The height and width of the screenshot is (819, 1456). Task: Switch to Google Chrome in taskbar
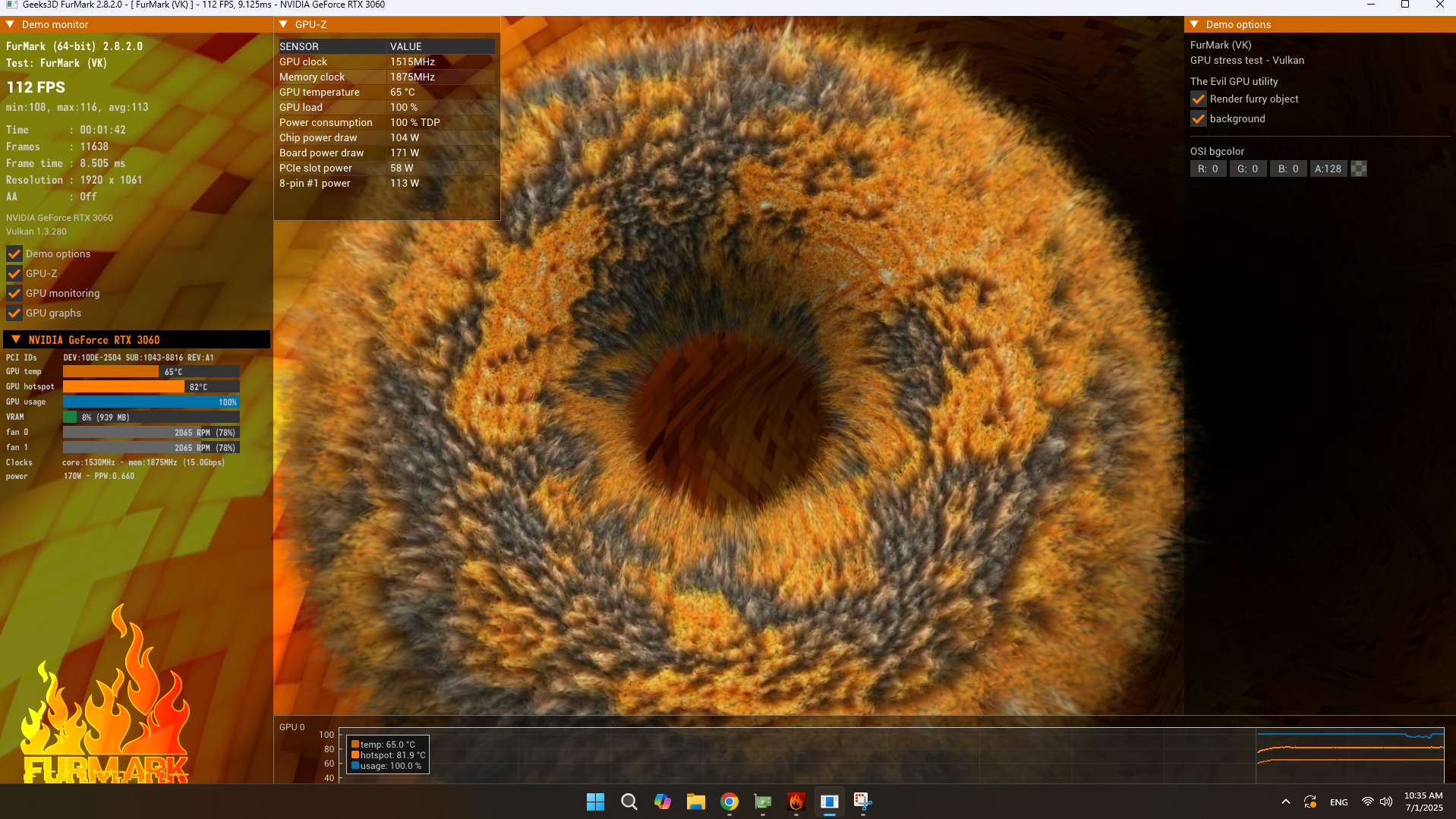(729, 802)
